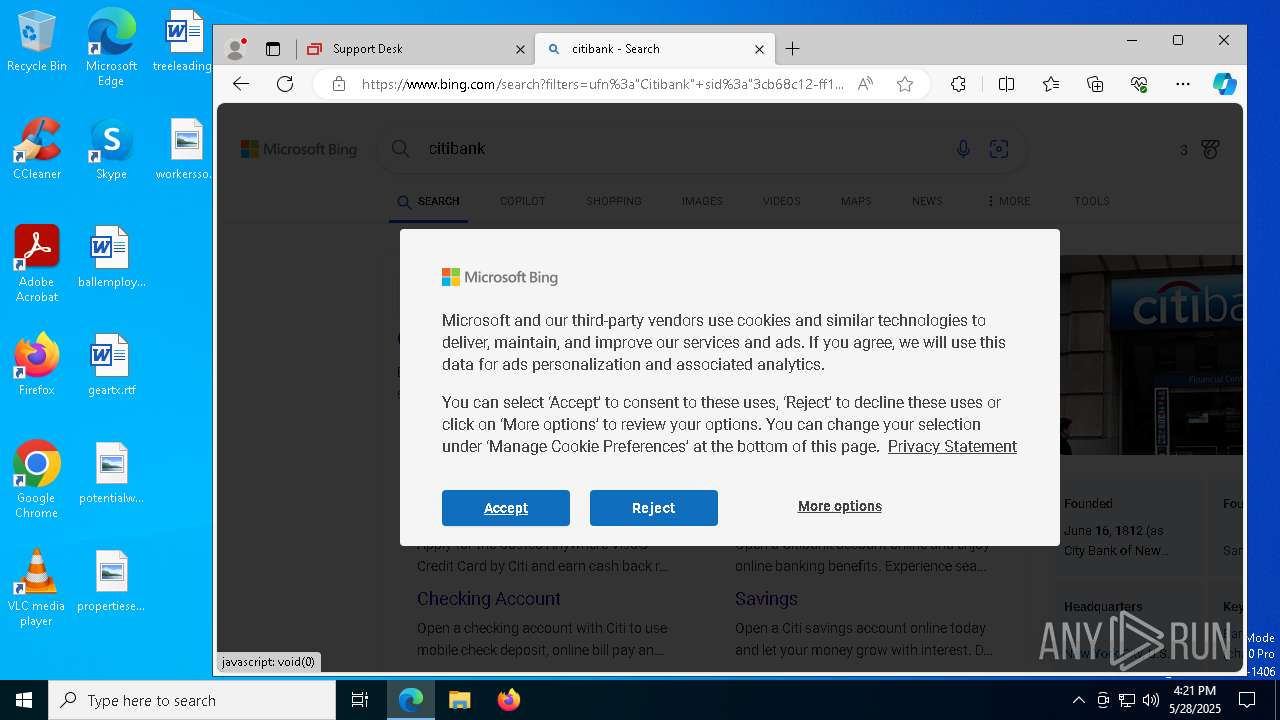Image resolution: width=1280 pixels, height=720 pixels.
Task: Open Firefox from the taskbar
Action: pos(509,700)
